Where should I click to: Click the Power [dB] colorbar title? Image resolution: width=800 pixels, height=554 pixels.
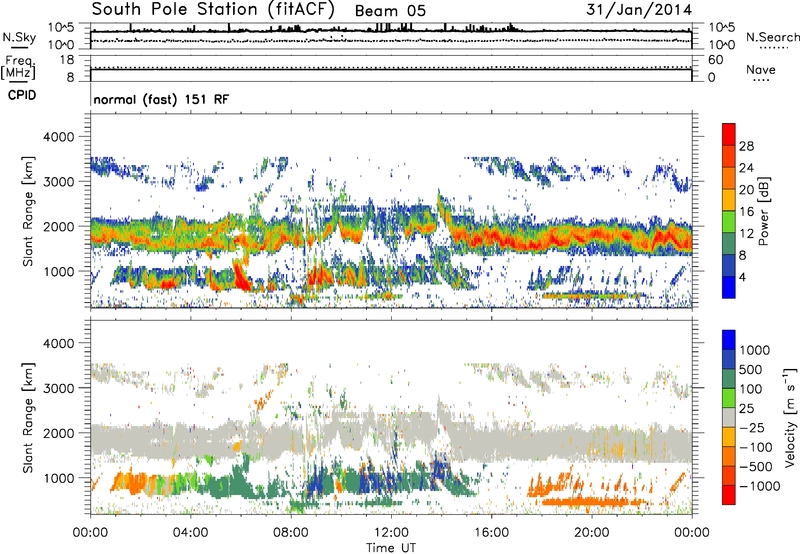click(764, 211)
